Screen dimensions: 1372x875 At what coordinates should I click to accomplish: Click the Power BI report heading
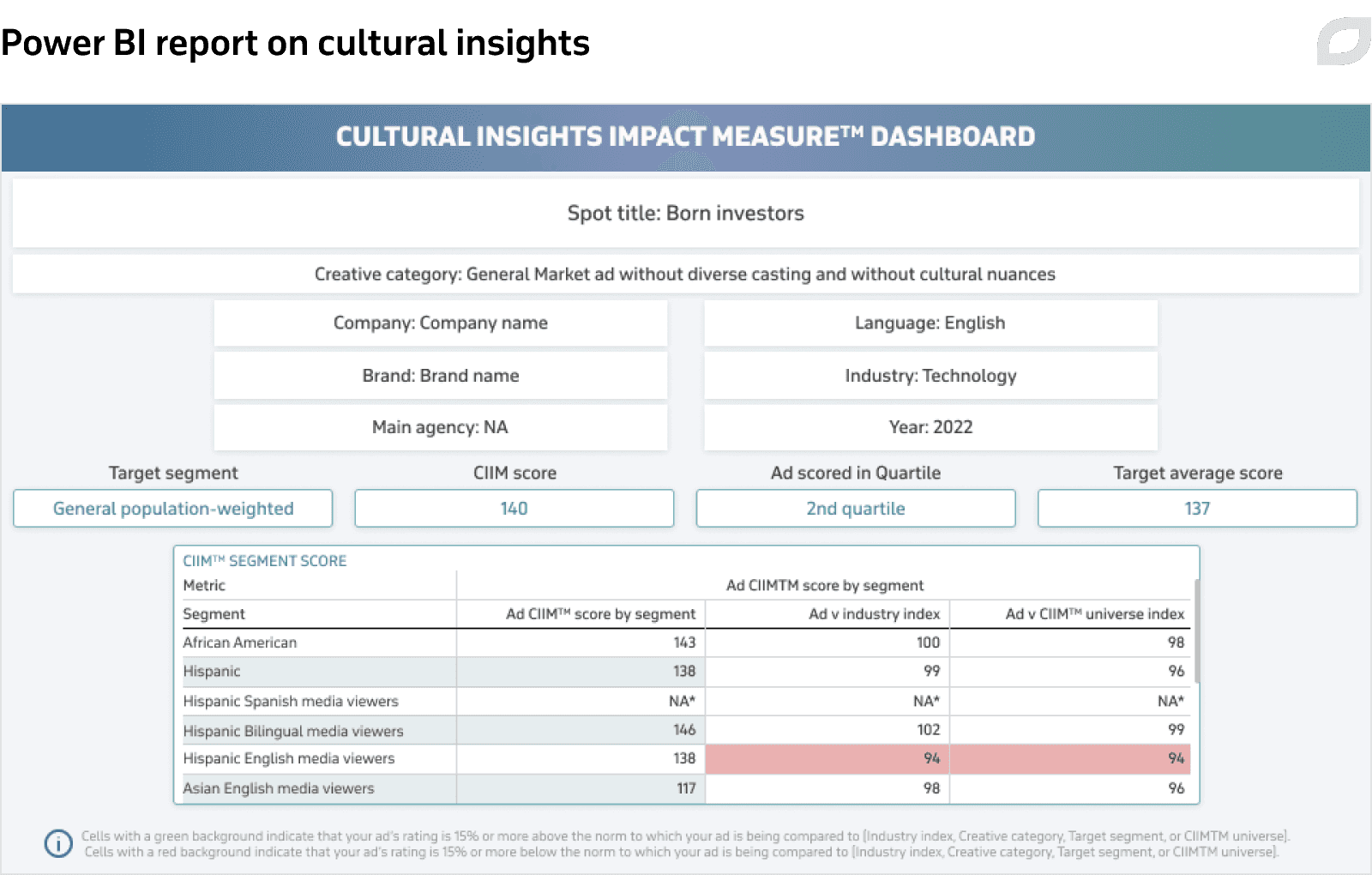[295, 43]
